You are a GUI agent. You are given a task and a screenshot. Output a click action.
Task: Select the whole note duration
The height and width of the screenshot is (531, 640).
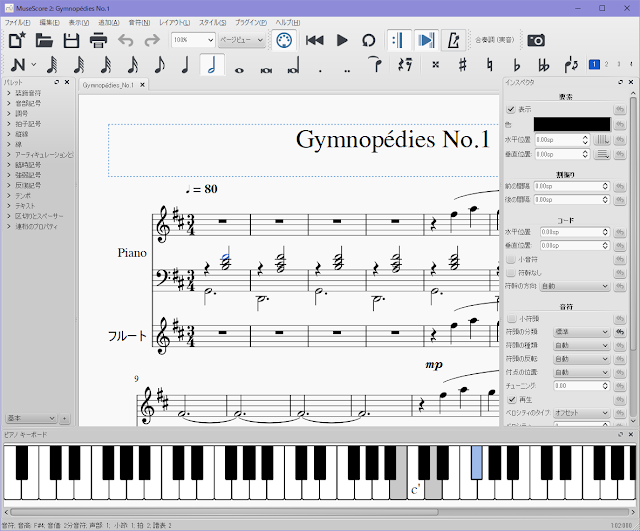pyautogui.click(x=239, y=70)
